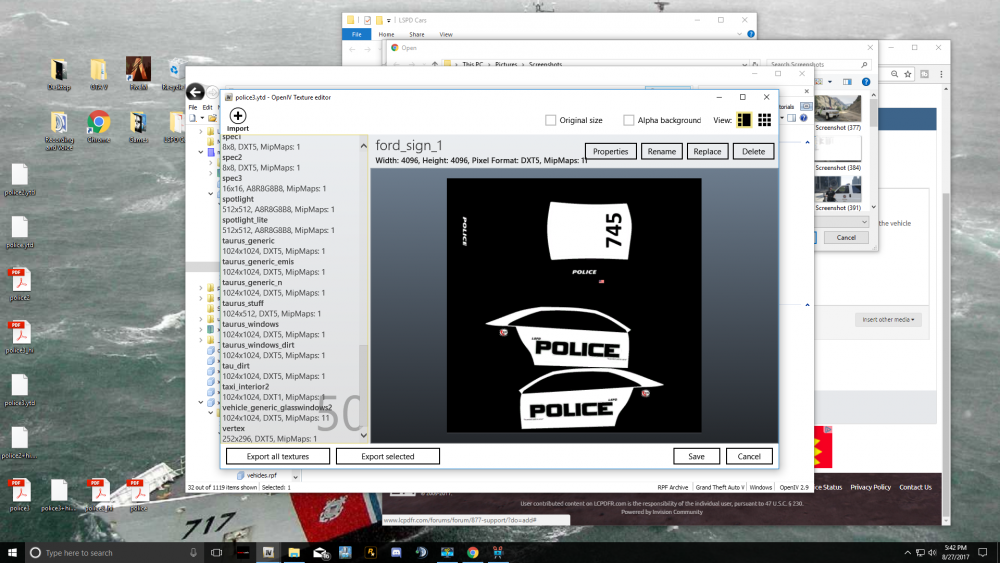Click the Import plus icon
Image resolution: width=1000 pixels, height=563 pixels.
click(238, 115)
